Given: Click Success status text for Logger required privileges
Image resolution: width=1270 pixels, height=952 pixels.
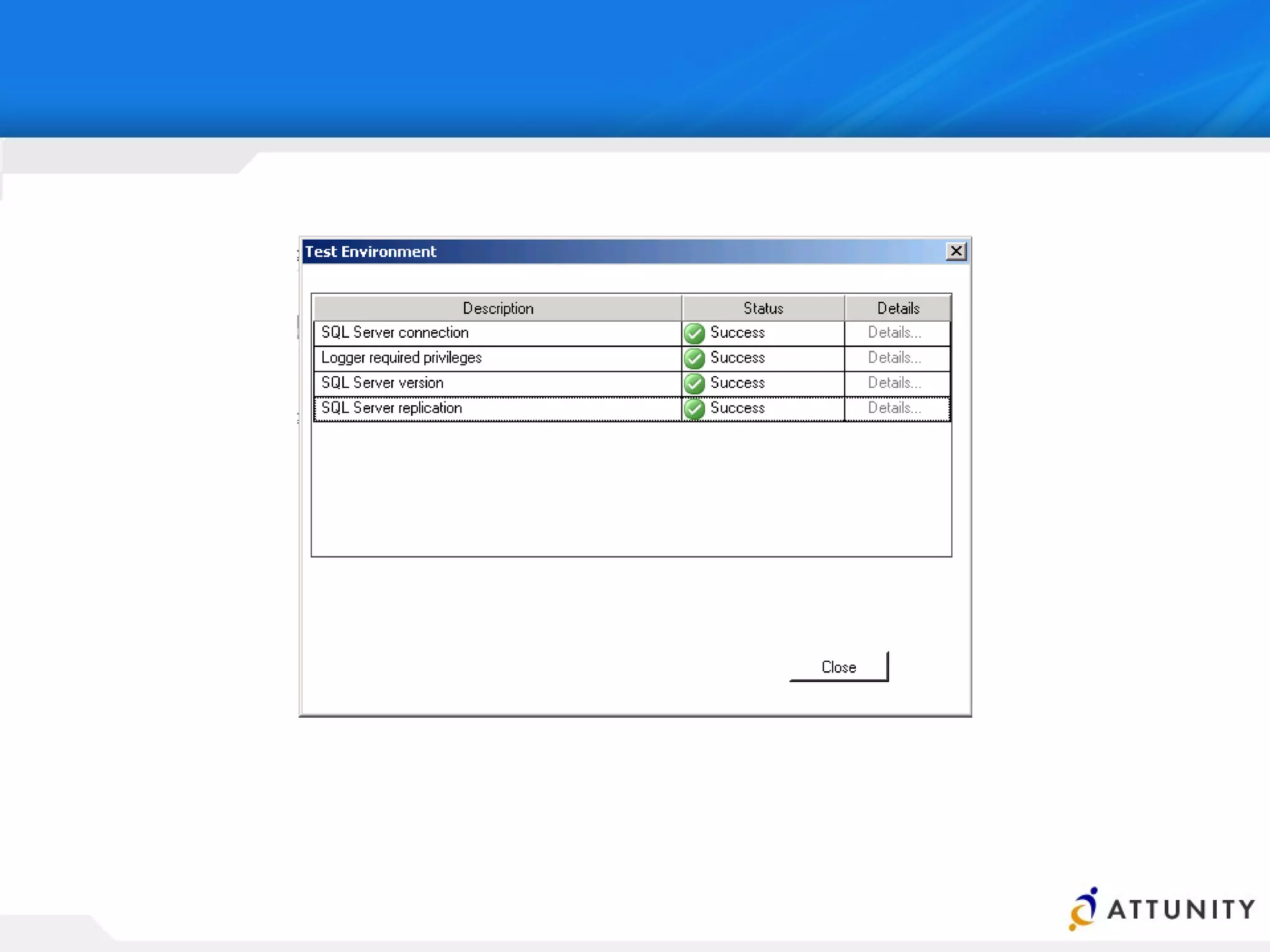Looking at the screenshot, I should pyautogui.click(x=737, y=358).
